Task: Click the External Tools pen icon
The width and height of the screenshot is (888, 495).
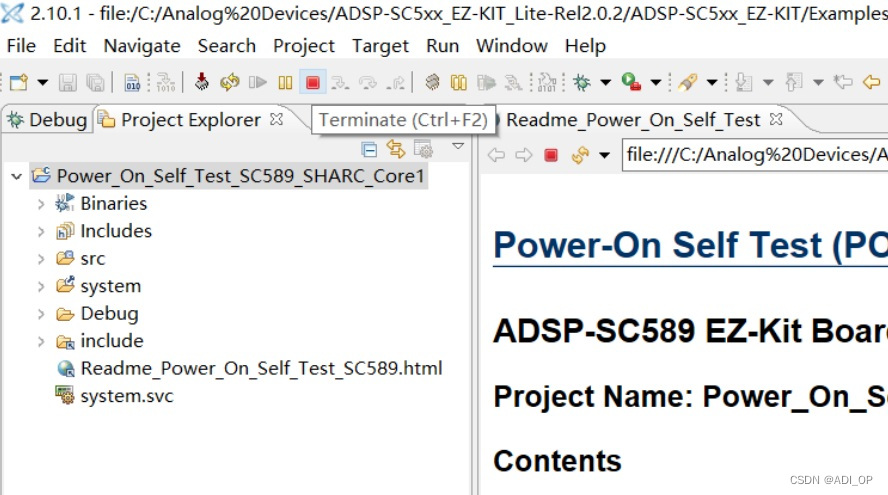Action: pyautogui.click(x=687, y=83)
